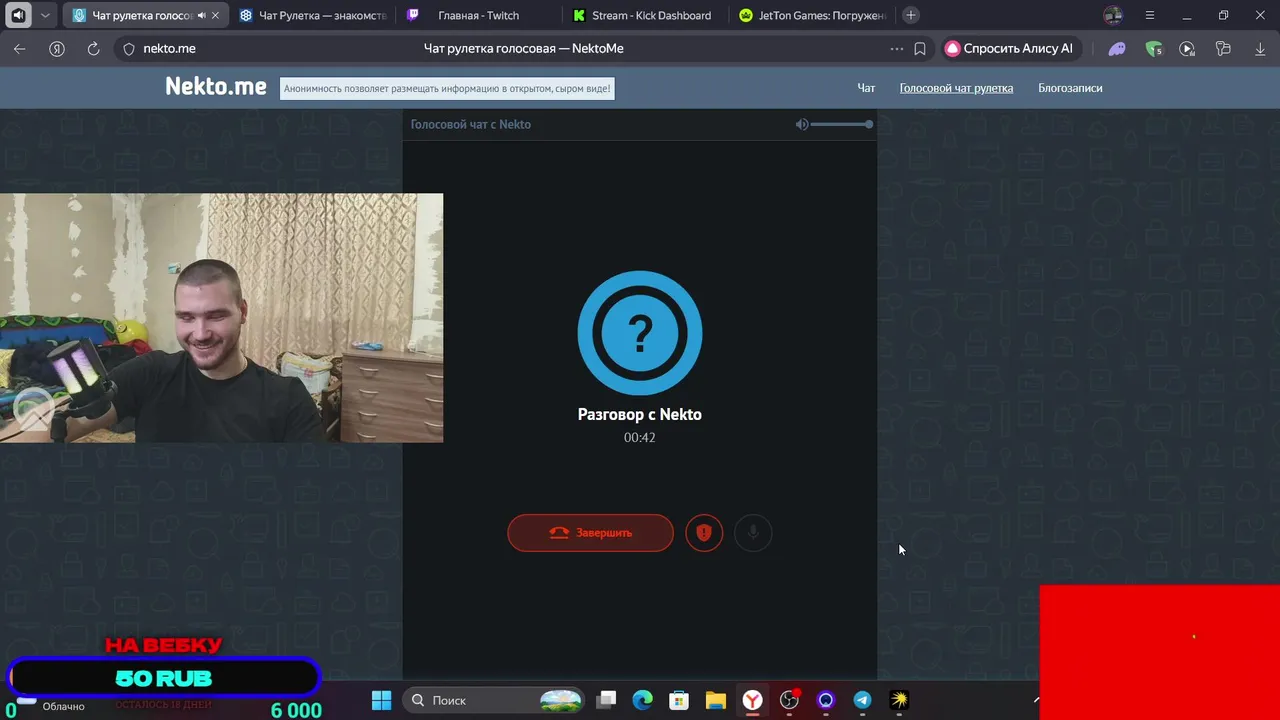Click the Разговор с Nekto heading
The height and width of the screenshot is (720, 1280).
(x=640, y=414)
